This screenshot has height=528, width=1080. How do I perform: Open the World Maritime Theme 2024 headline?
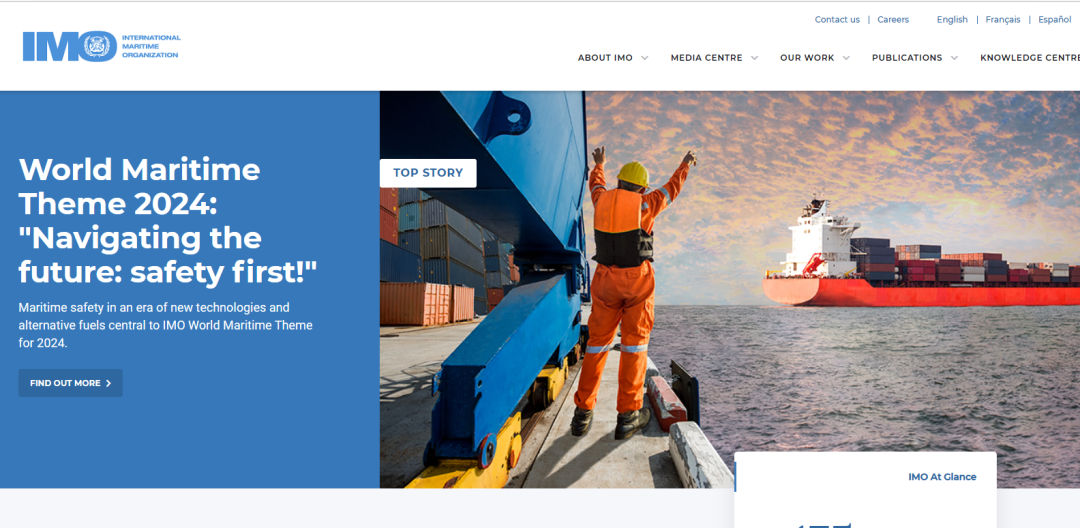pyautogui.click(x=167, y=220)
